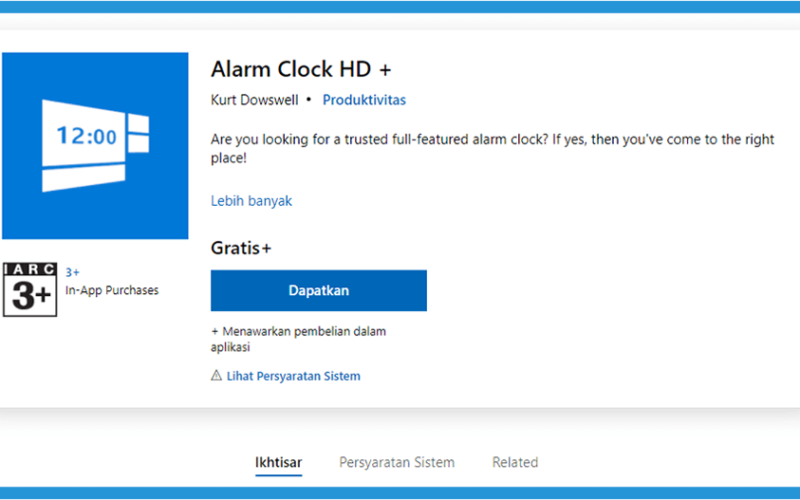Click the blue bar along the bottom

click(400, 493)
